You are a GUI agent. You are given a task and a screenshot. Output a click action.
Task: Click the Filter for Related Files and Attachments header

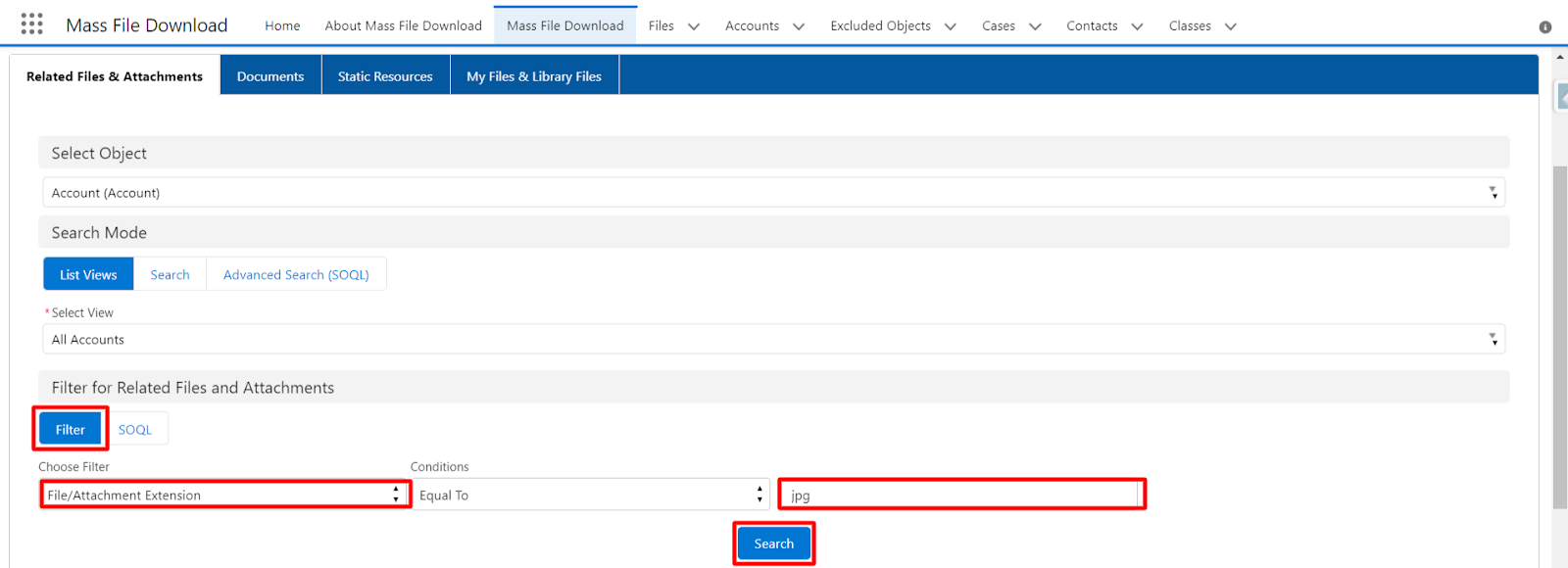pos(774,387)
